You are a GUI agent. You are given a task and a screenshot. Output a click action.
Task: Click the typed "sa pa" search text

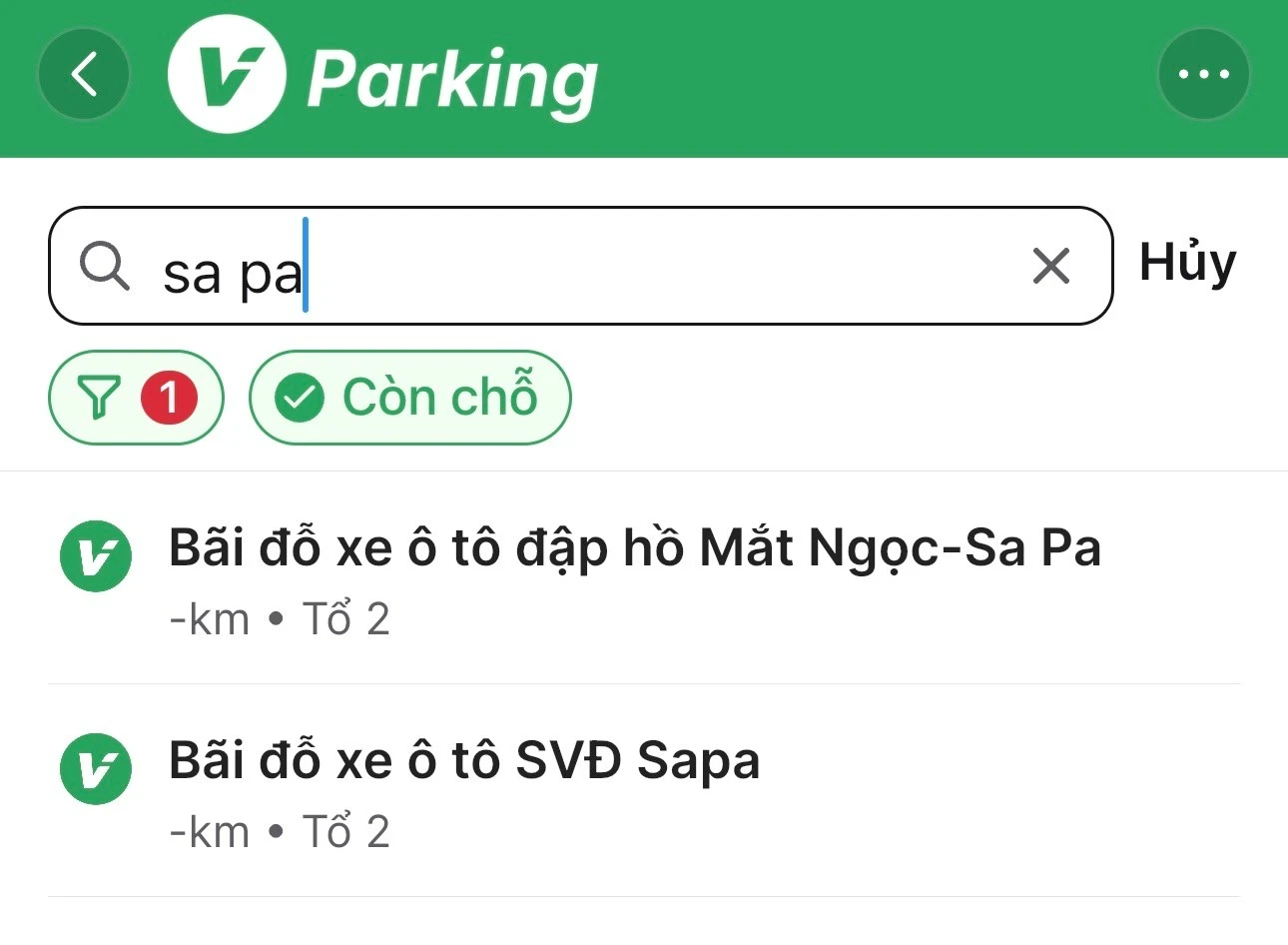pos(232,272)
